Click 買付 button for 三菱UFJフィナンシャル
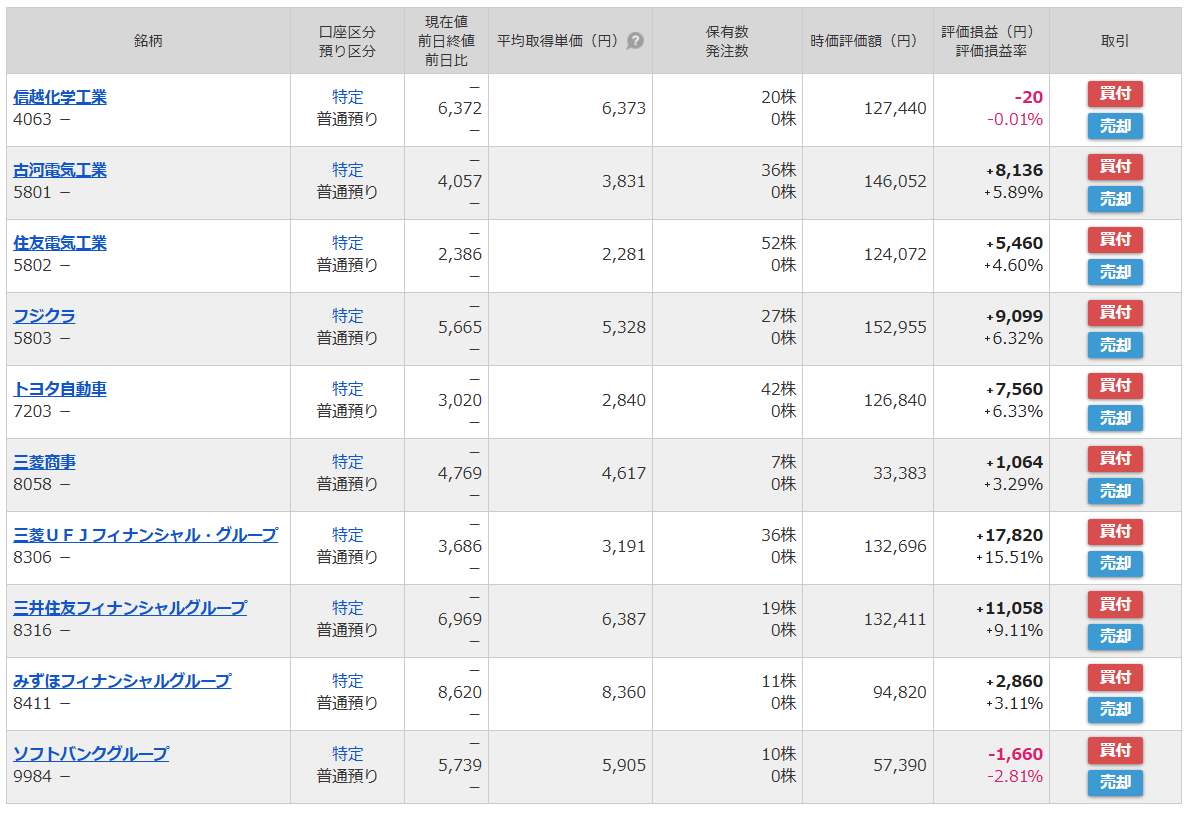Image resolution: width=1185 pixels, height=814 pixels. [1115, 531]
